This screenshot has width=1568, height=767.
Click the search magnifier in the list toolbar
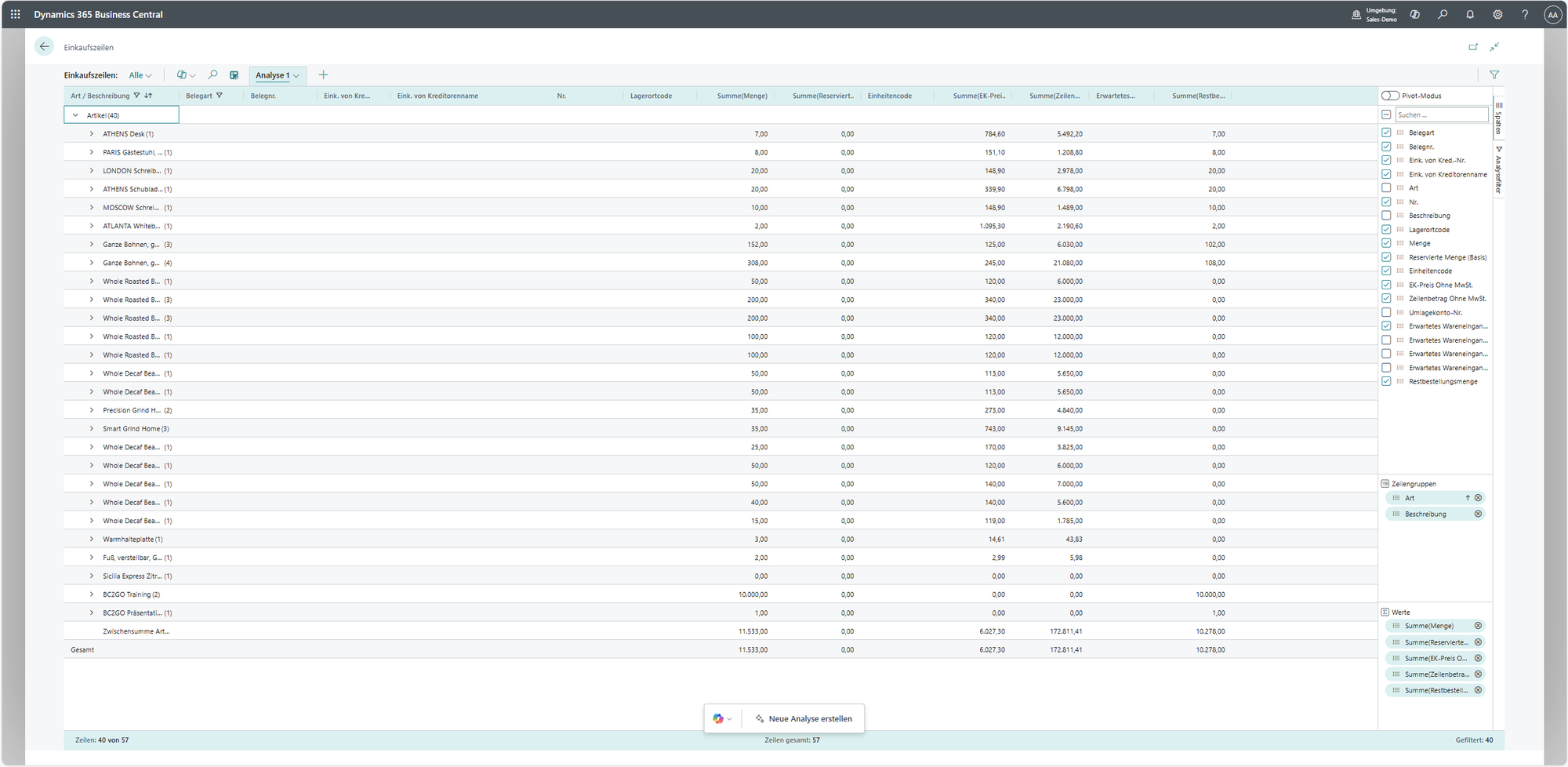point(212,75)
